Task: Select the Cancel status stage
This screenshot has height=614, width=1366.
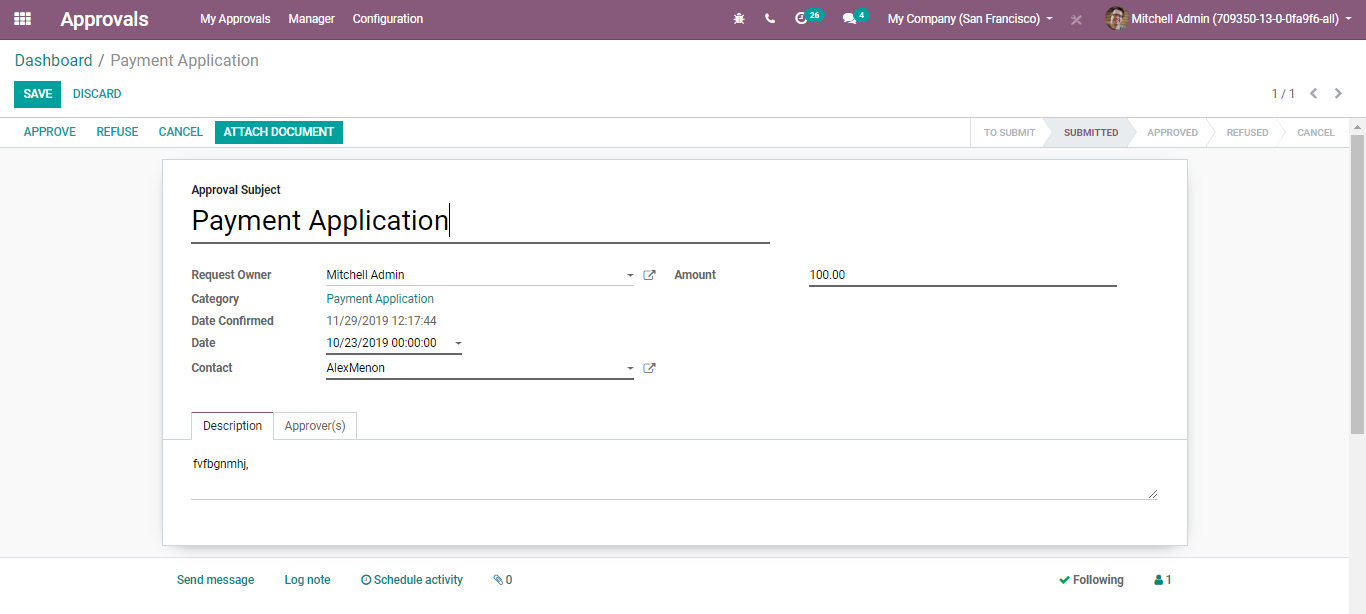Action: [1315, 133]
